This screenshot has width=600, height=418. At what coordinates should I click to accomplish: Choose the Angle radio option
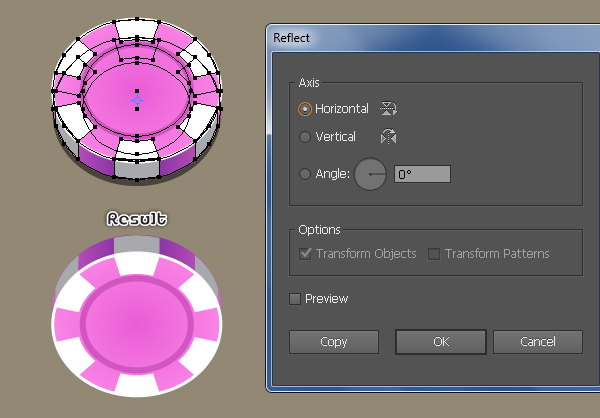coord(305,174)
